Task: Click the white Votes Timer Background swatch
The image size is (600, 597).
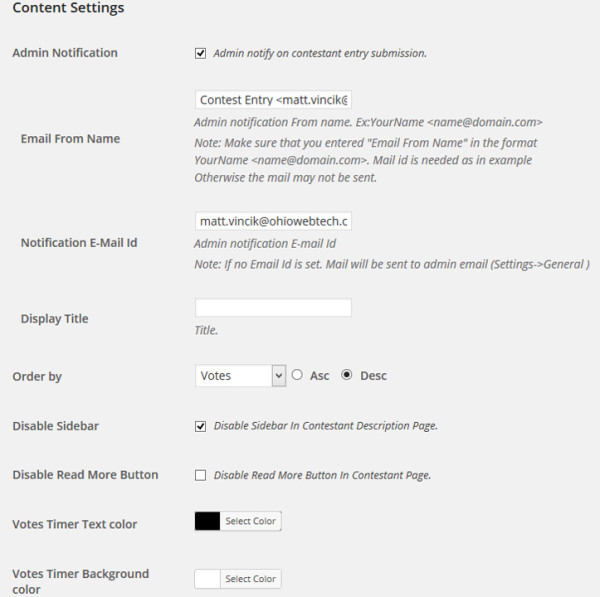Action: (x=207, y=579)
